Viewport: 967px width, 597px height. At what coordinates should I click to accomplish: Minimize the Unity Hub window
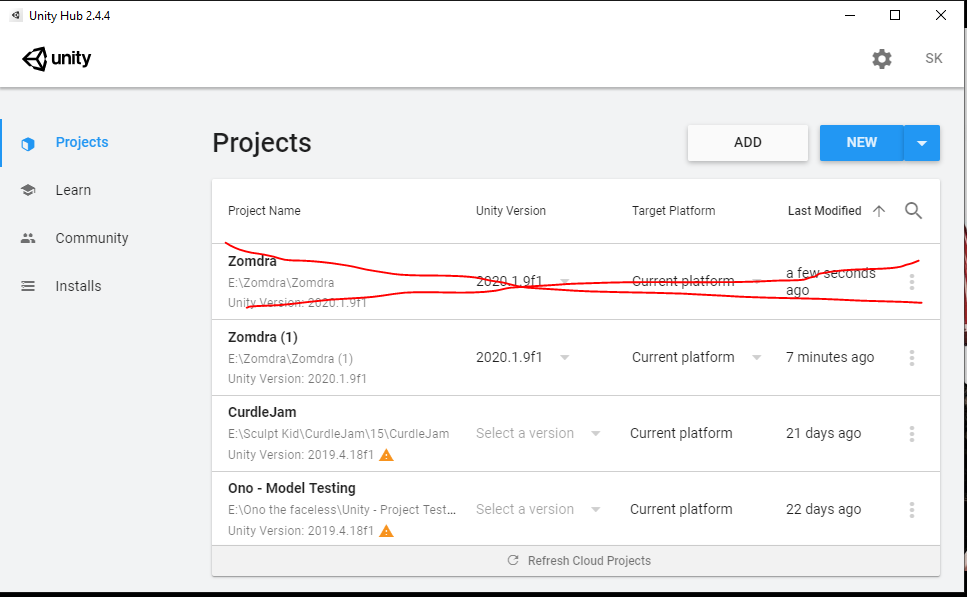(850, 15)
